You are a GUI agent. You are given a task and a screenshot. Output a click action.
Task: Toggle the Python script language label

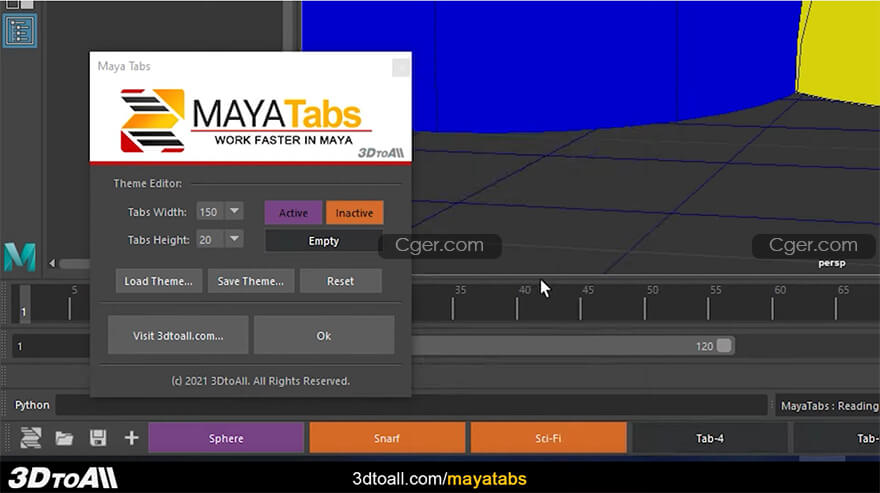tap(32, 405)
